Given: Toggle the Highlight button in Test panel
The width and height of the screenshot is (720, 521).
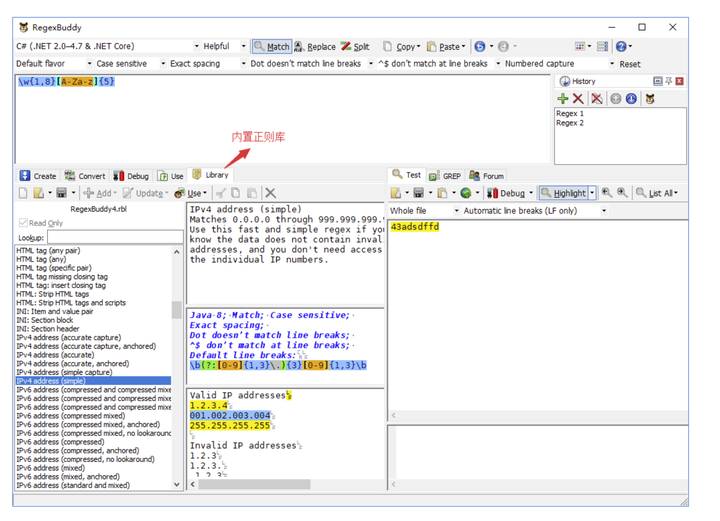Looking at the screenshot, I should point(564,193).
